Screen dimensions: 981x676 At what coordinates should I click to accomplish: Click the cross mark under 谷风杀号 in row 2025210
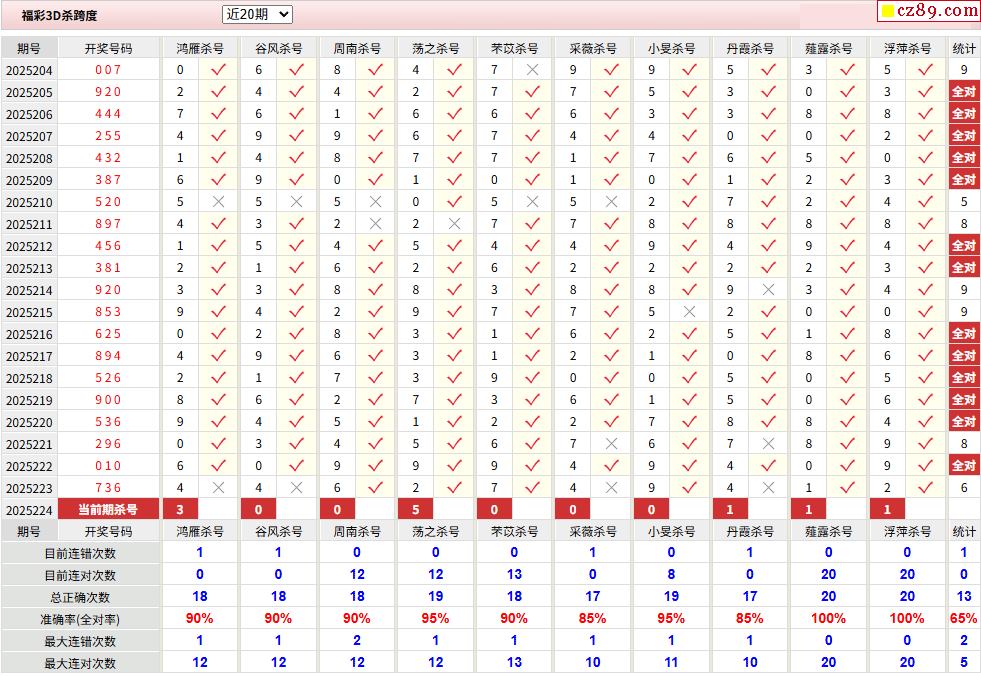(x=297, y=202)
